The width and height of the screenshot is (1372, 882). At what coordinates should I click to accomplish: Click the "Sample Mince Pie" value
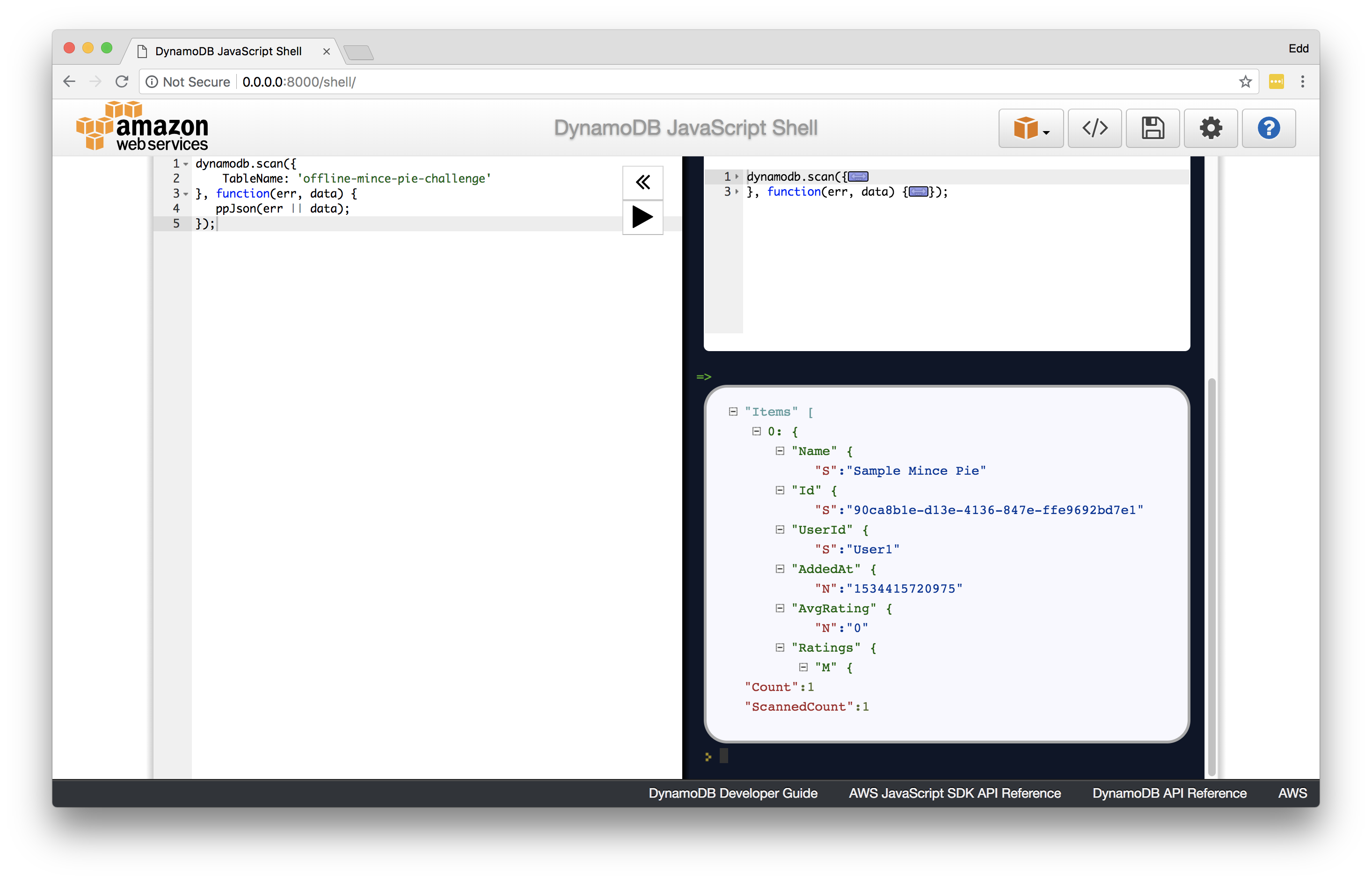tap(916, 470)
